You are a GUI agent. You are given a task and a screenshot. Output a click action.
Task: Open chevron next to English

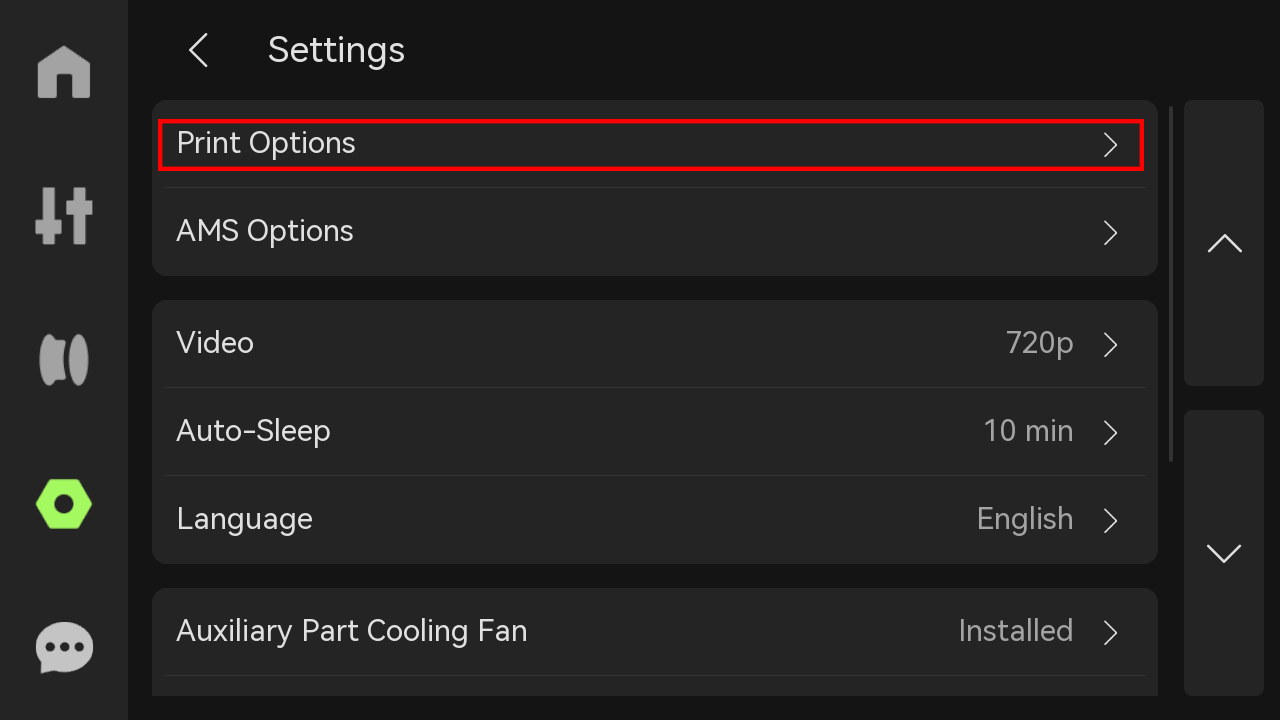1110,521
